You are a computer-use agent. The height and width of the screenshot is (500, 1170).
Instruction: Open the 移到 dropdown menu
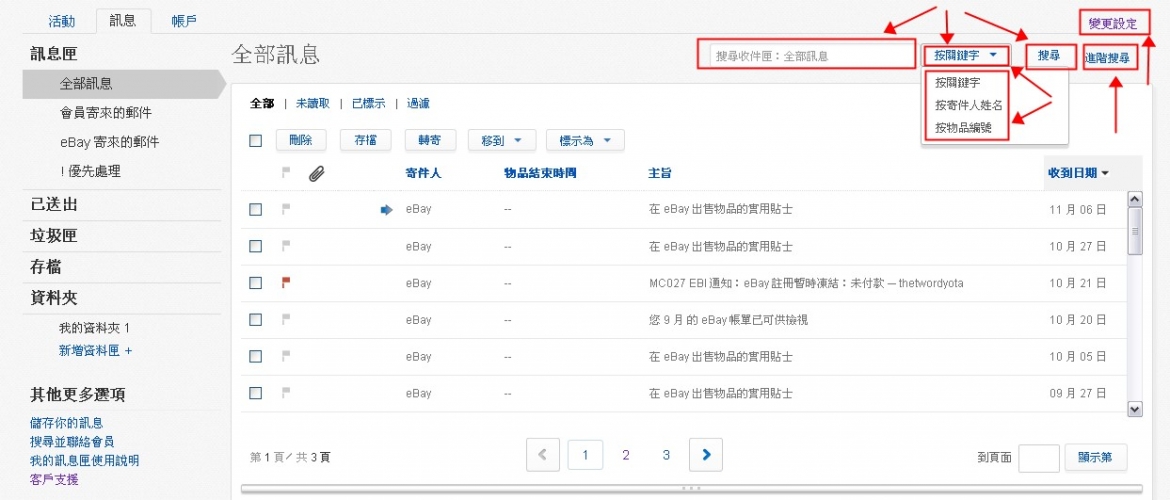tap(502, 141)
